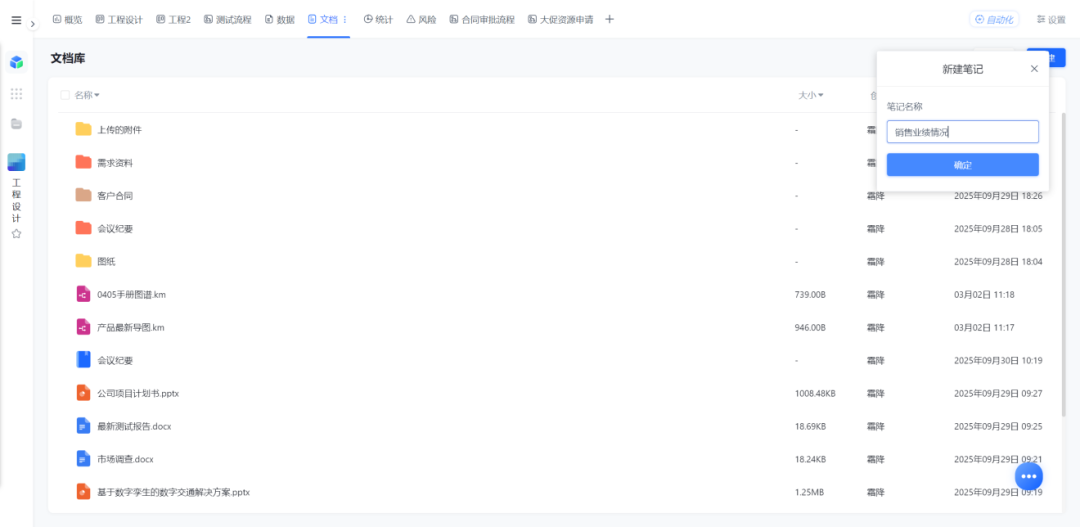This screenshot has width=1080, height=527.
Task: Click the 0405手册图谱.km mind map icon
Action: click(x=83, y=294)
